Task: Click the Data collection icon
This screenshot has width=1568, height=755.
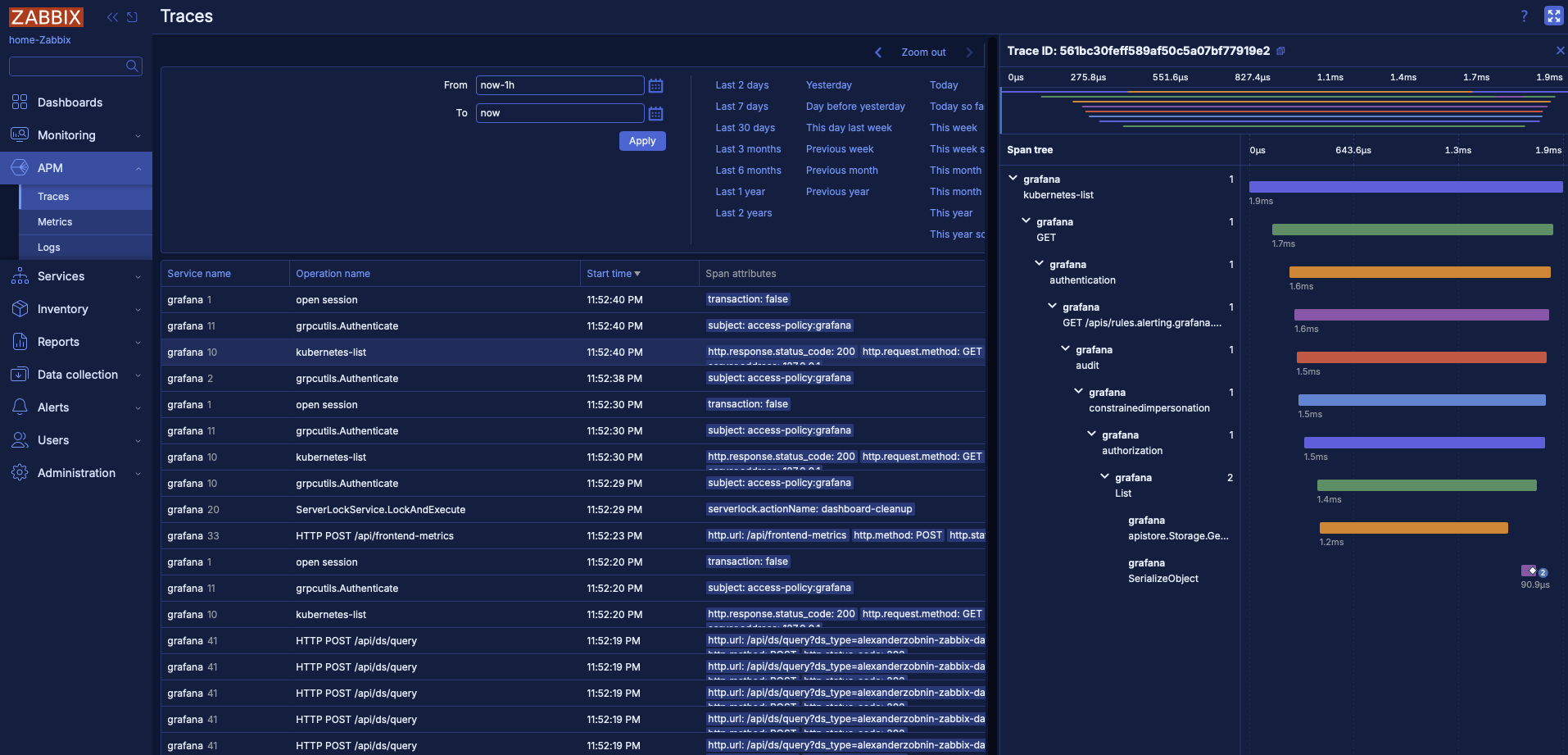Action: [x=20, y=375]
